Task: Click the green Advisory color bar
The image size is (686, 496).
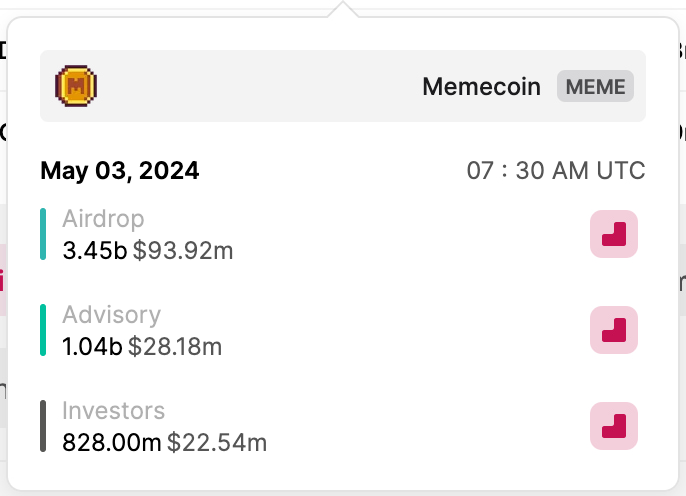Action: pos(43,330)
